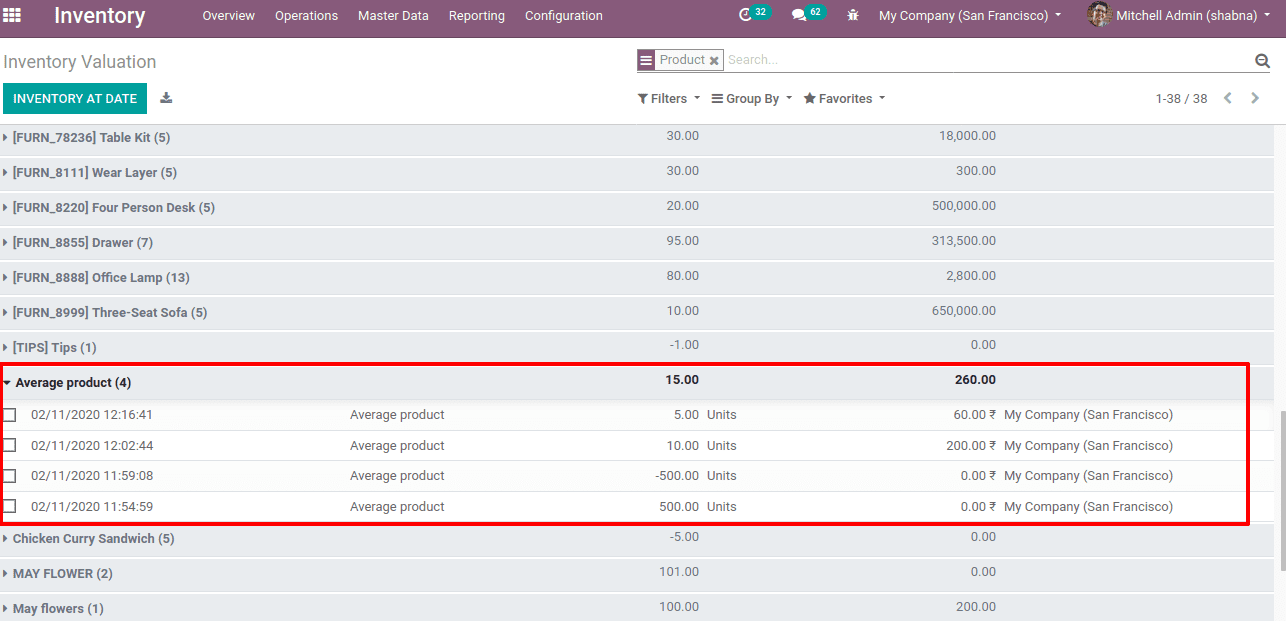Click the -500.00 quantity cell
The height and width of the screenshot is (621, 1286).
(x=677, y=476)
